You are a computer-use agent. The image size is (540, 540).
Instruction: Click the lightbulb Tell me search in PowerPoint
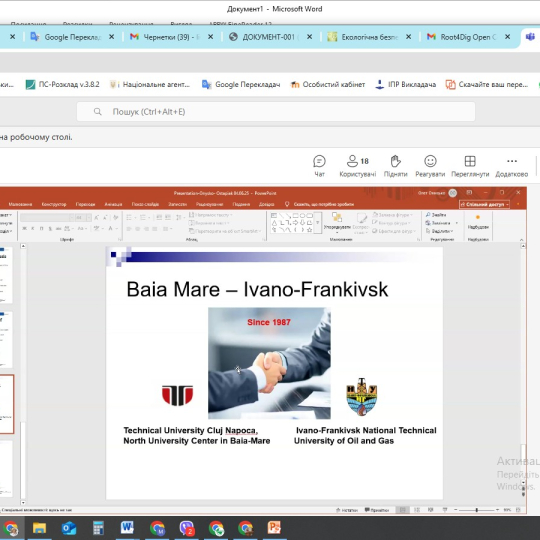pos(287,204)
